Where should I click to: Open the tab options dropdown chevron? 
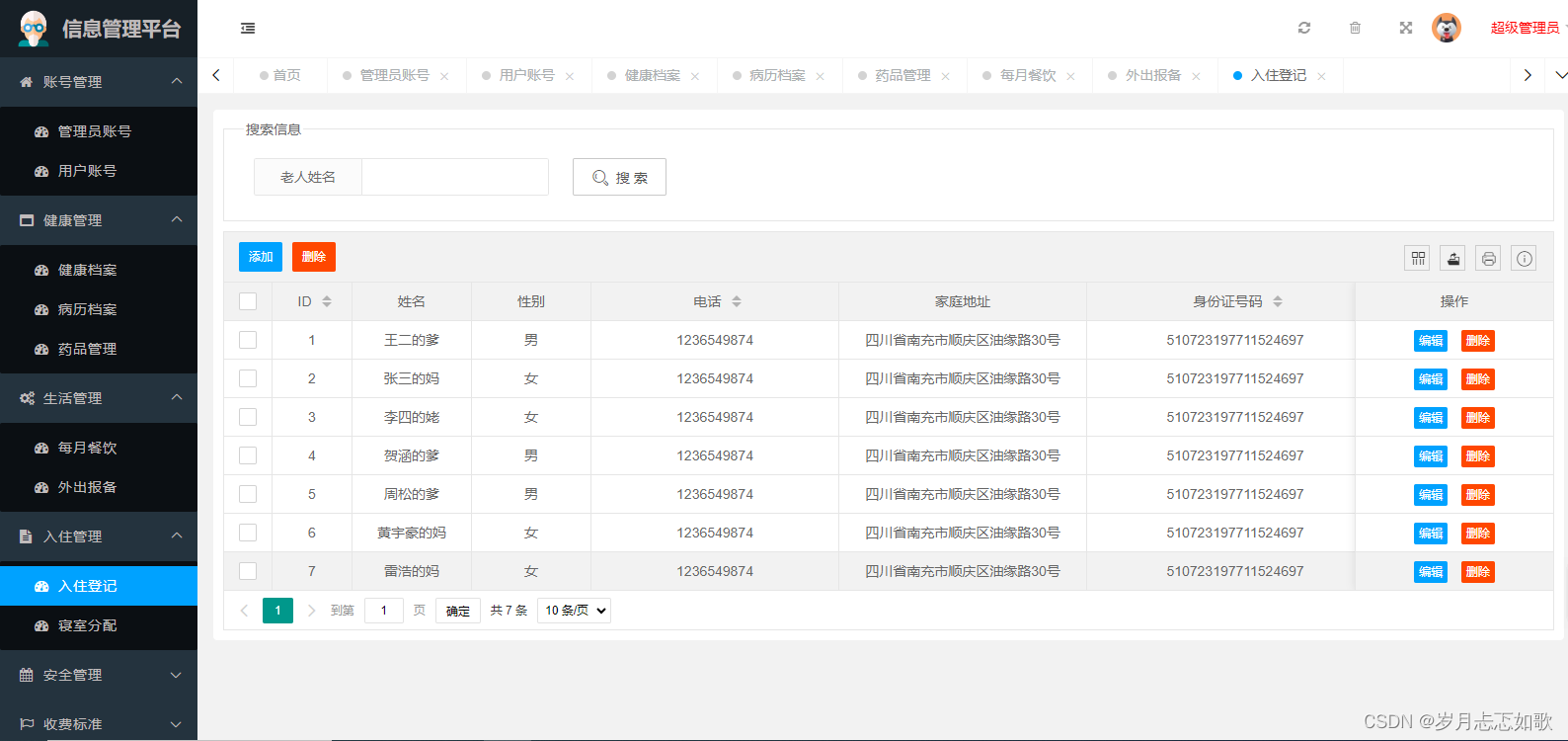tap(1559, 75)
